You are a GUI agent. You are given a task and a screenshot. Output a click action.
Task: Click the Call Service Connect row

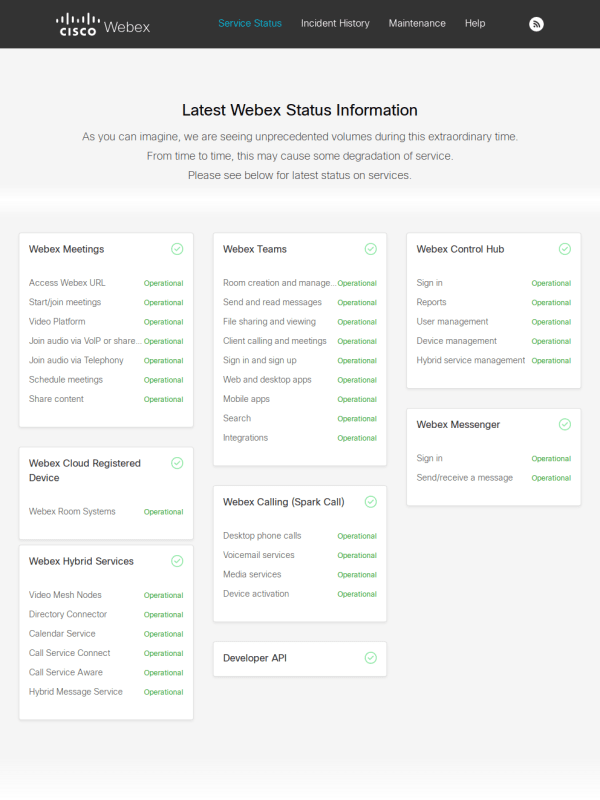(106, 653)
